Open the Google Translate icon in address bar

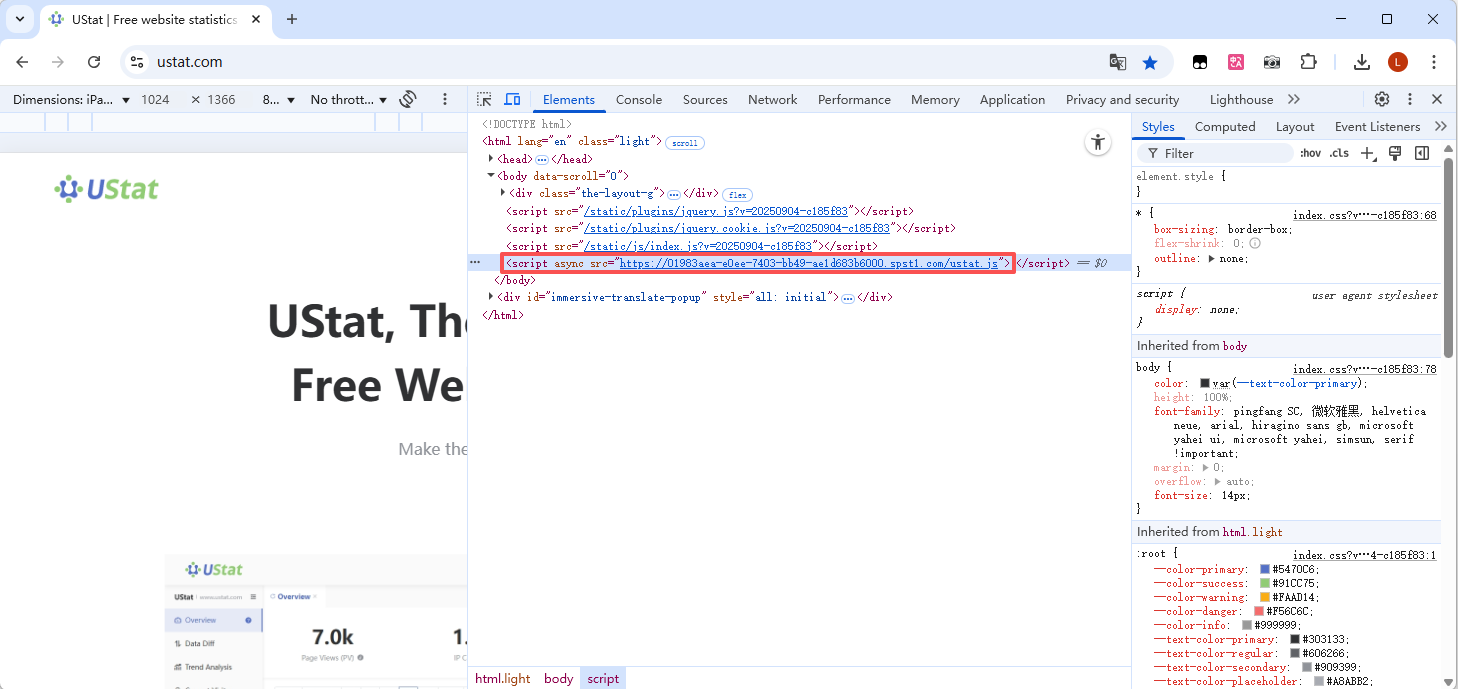1118,62
